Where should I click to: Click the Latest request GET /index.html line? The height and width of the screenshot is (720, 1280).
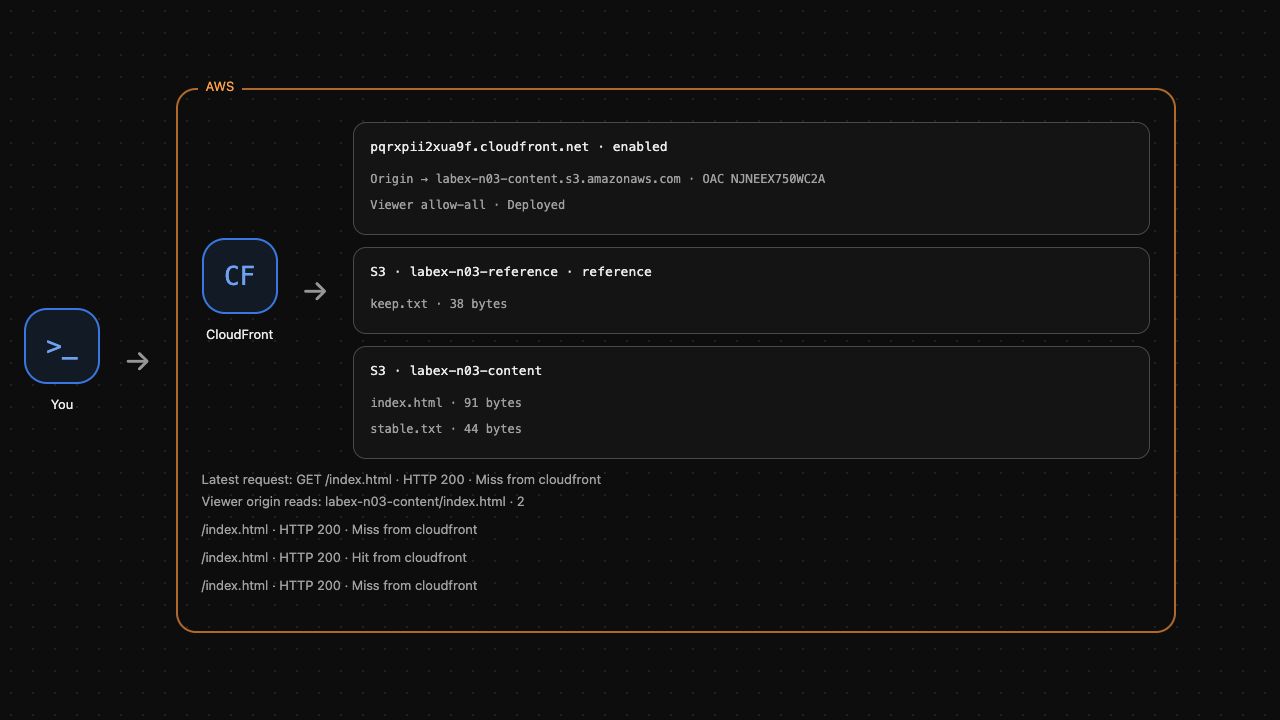click(401, 480)
